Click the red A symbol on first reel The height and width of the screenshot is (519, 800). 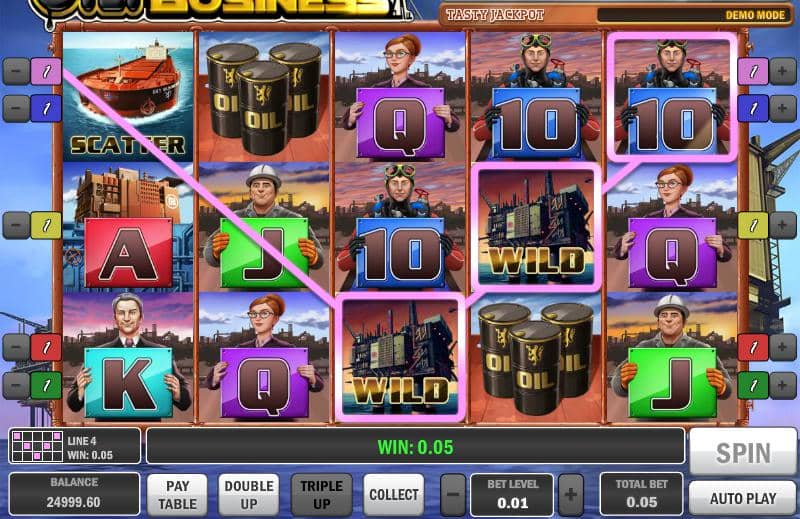128,228
